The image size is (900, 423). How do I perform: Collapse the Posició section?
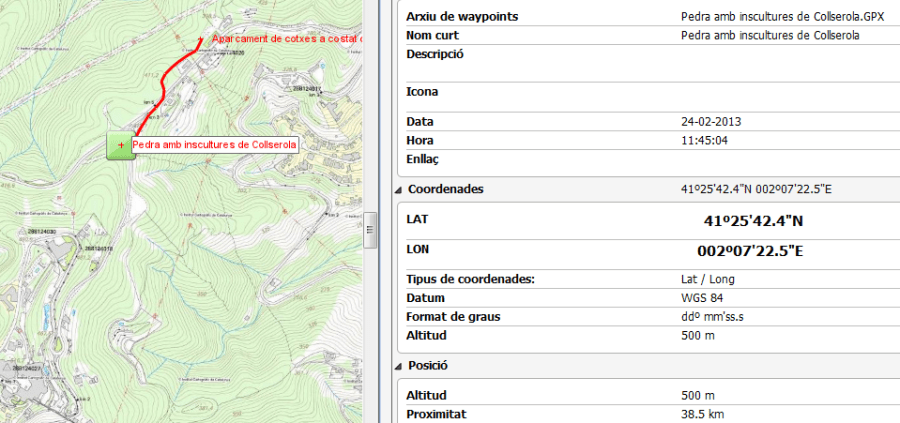pos(399,366)
